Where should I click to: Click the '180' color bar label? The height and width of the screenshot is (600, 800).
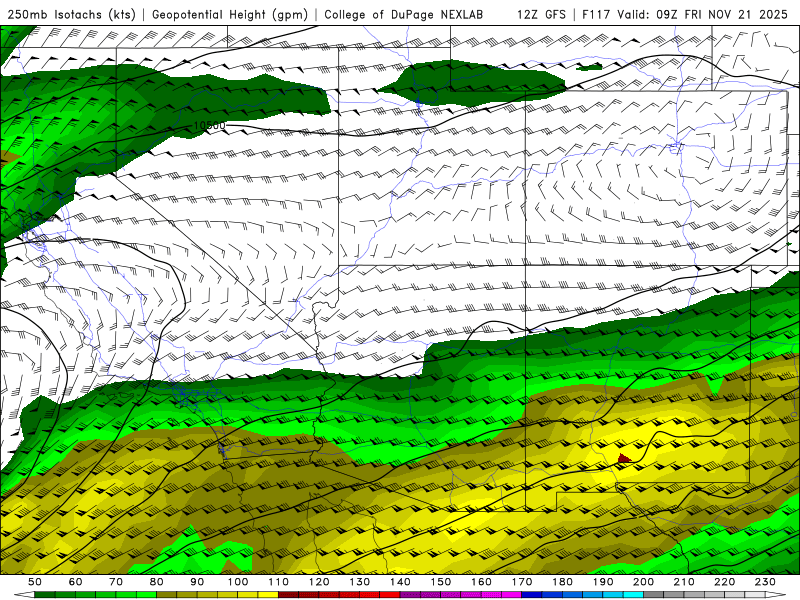[562, 582]
